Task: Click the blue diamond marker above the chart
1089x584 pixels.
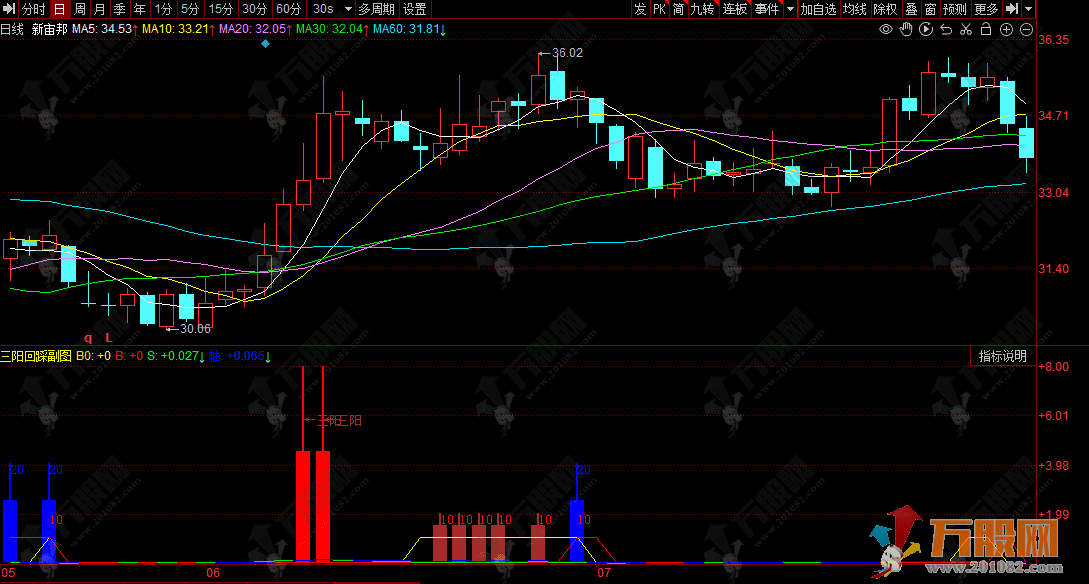Action: coord(264,44)
